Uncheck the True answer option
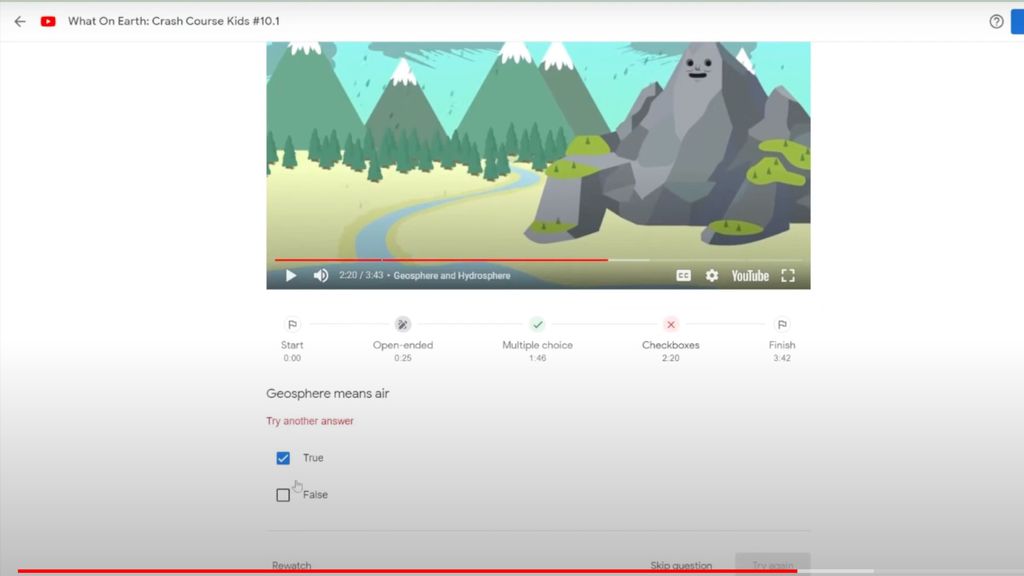Screen dimensions: 1024x576 coord(283,457)
